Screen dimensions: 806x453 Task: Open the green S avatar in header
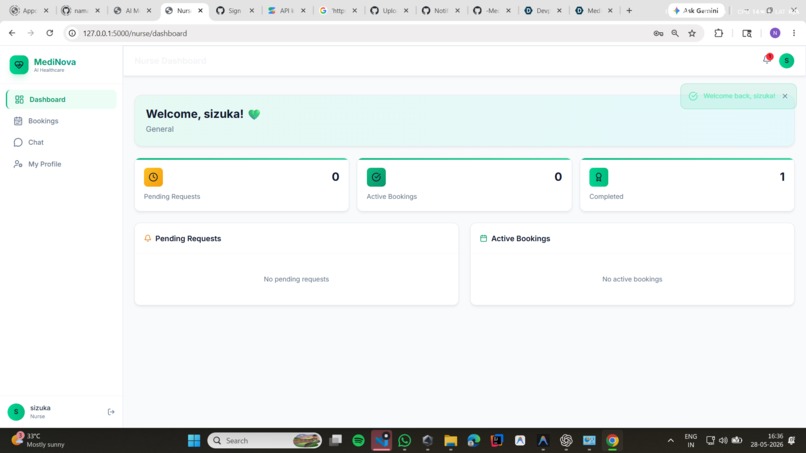pyautogui.click(x=786, y=61)
